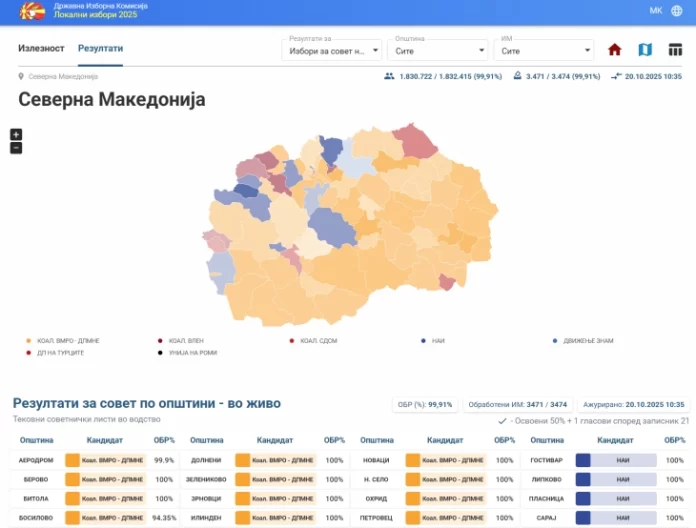Switch to the Излезност tab
Screen dimensions: 696x528
[x=42, y=48]
